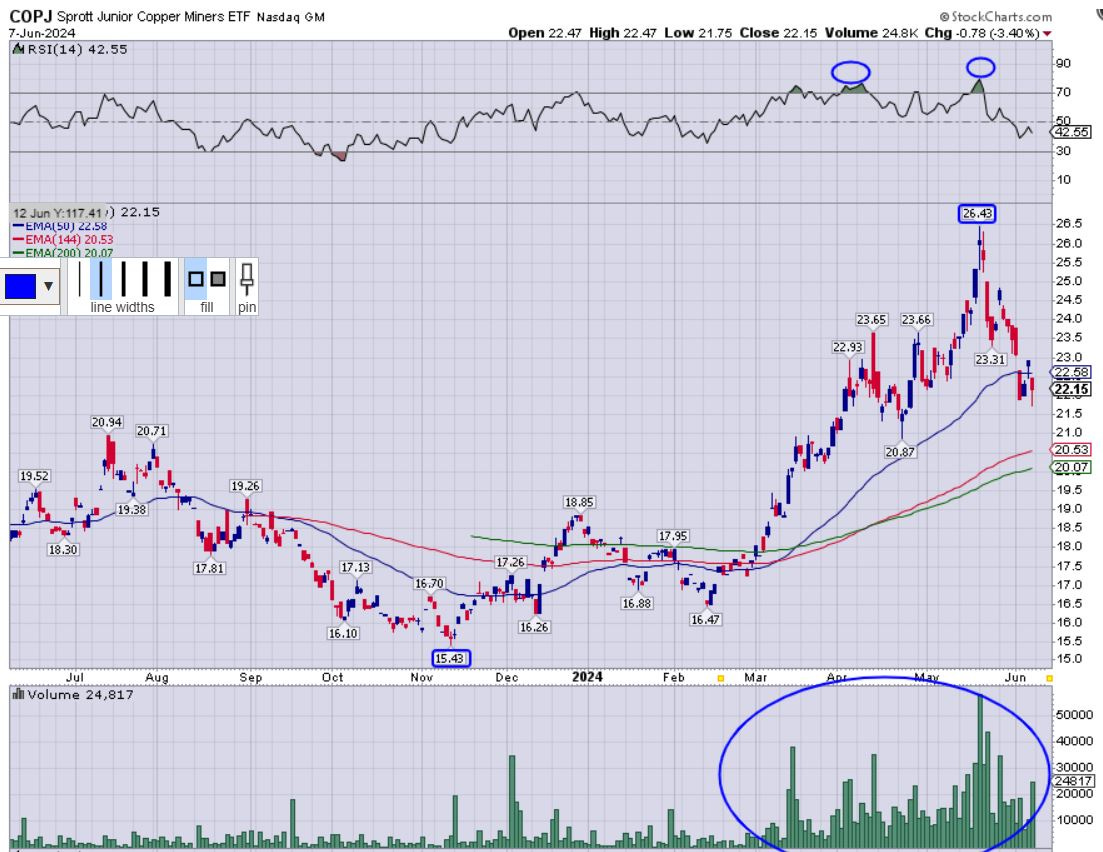This screenshot has height=852, width=1103.
Task: Click the yellow marker between Feb and Mar
Action: 720,678
